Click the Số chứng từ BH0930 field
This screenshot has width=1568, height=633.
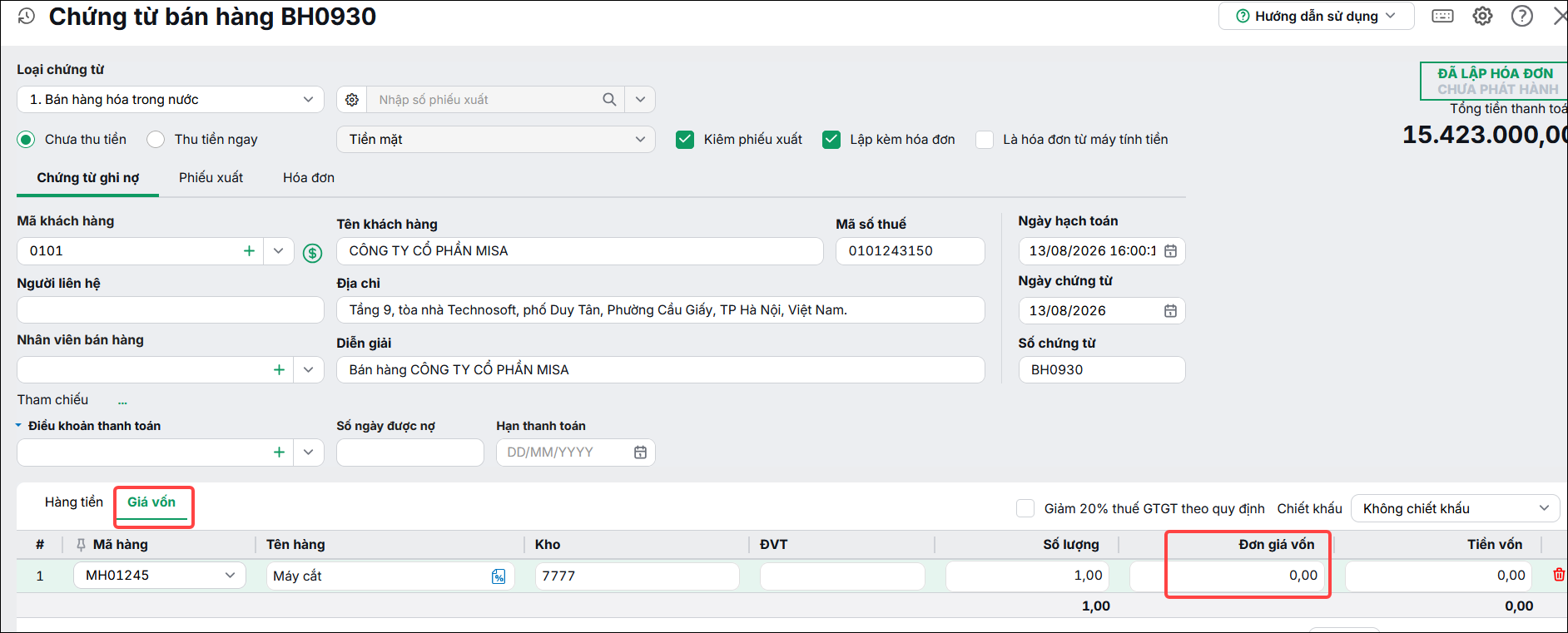[1102, 370]
